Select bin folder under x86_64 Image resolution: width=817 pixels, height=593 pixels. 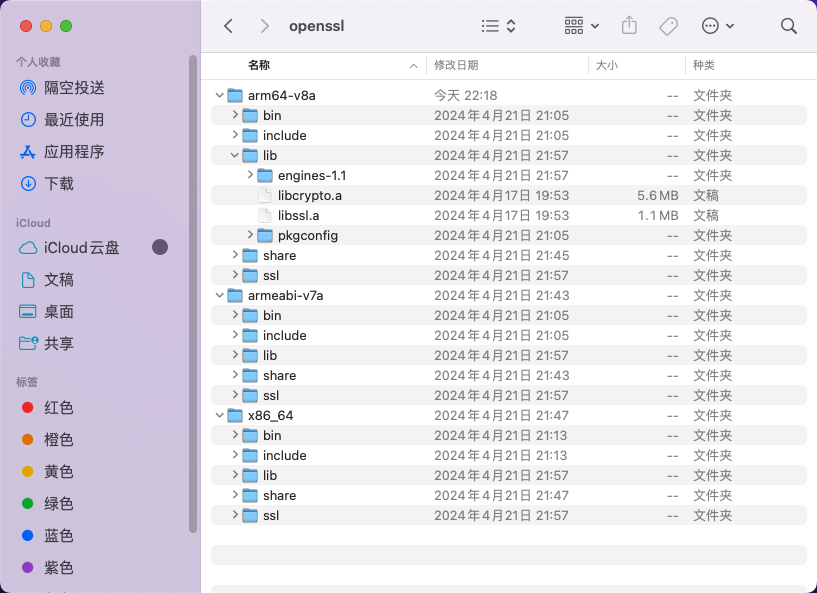509,435
